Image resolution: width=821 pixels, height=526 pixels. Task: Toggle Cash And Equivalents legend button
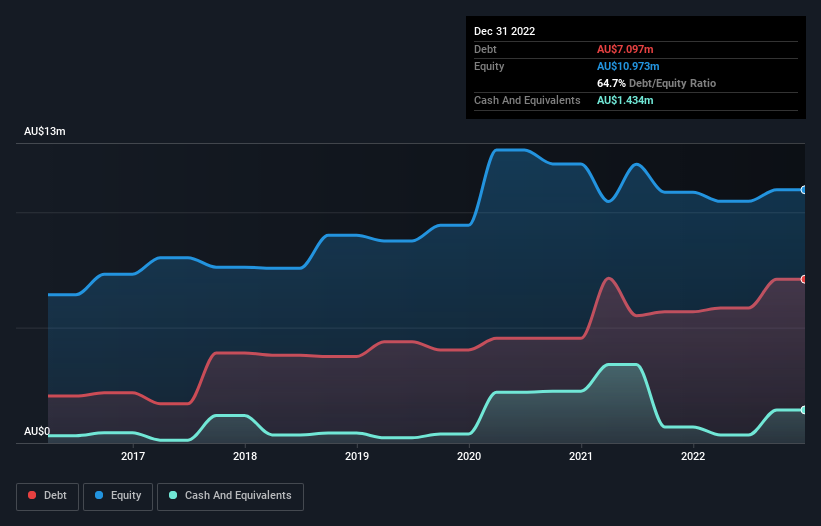click(x=230, y=497)
